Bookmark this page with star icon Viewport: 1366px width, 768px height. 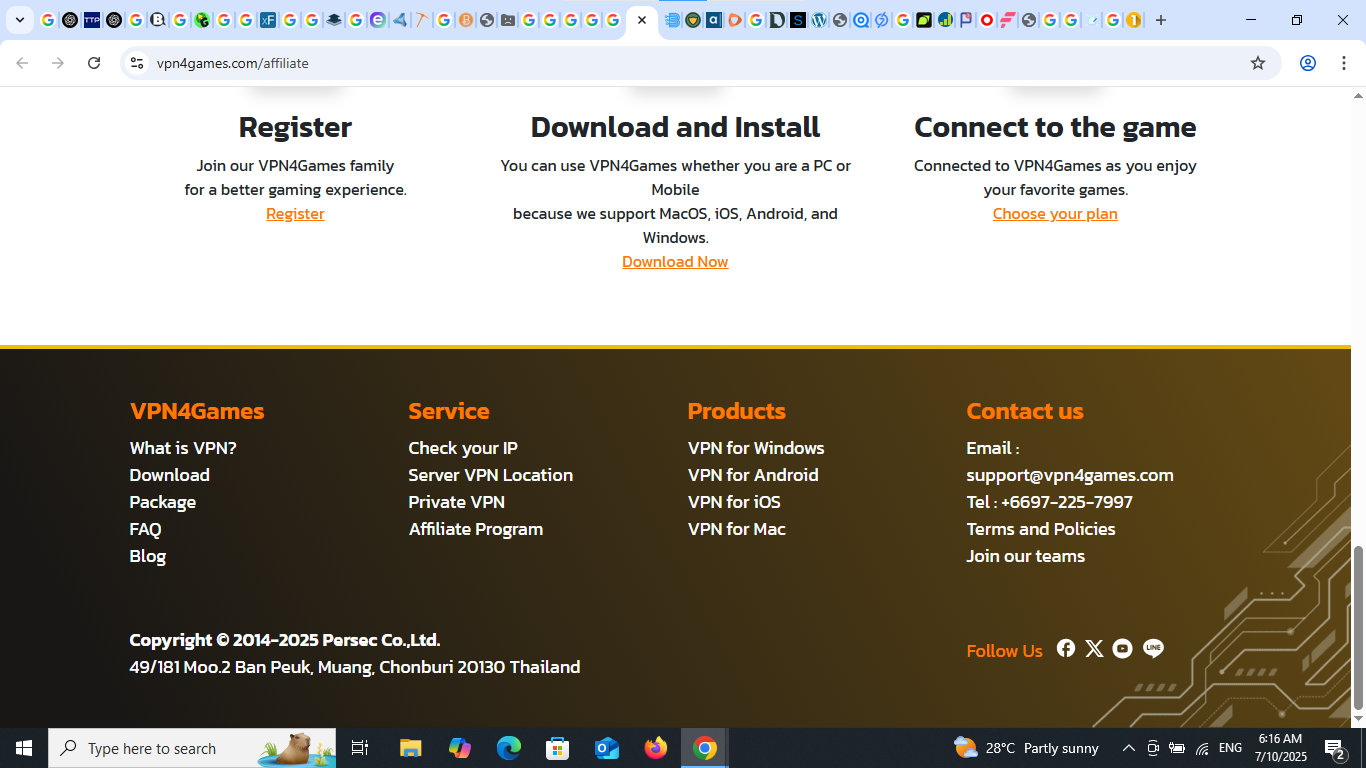[x=1258, y=63]
